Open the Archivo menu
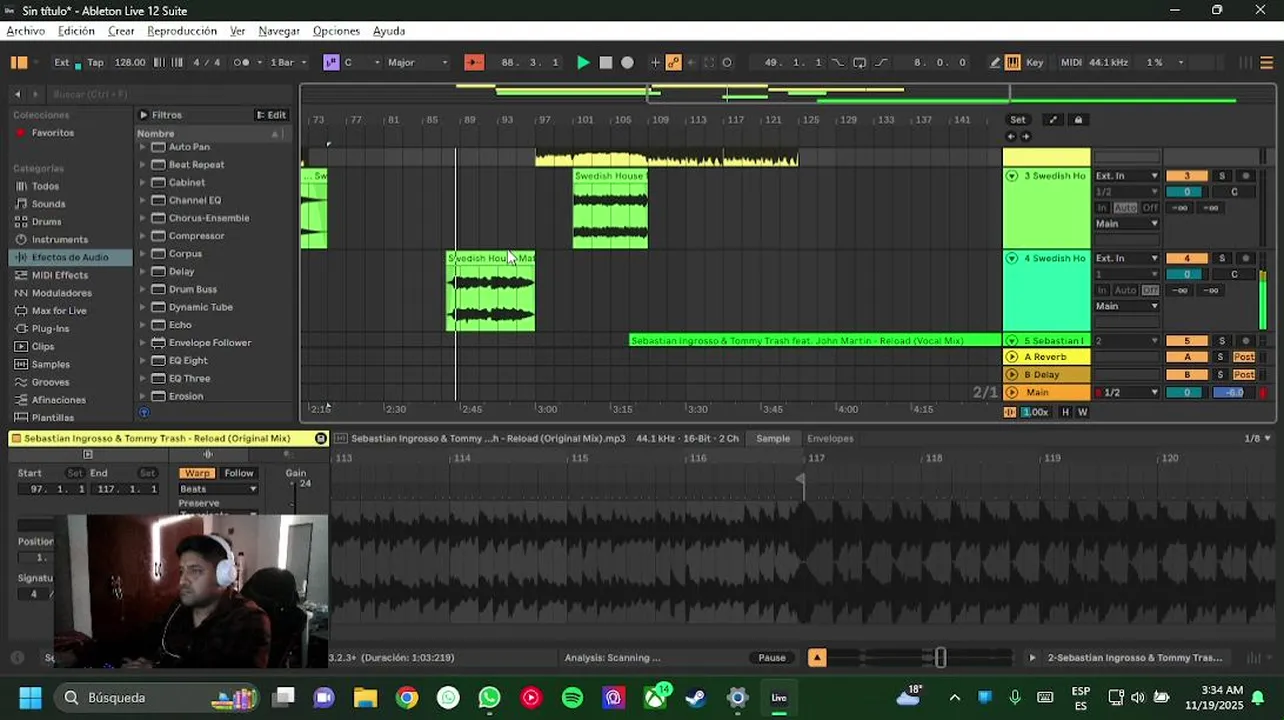Image resolution: width=1284 pixels, height=720 pixels. [25, 31]
